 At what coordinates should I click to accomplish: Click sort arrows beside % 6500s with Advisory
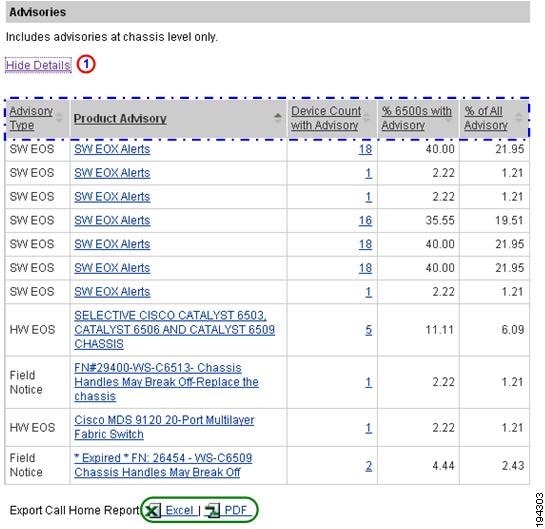[x=449, y=118]
